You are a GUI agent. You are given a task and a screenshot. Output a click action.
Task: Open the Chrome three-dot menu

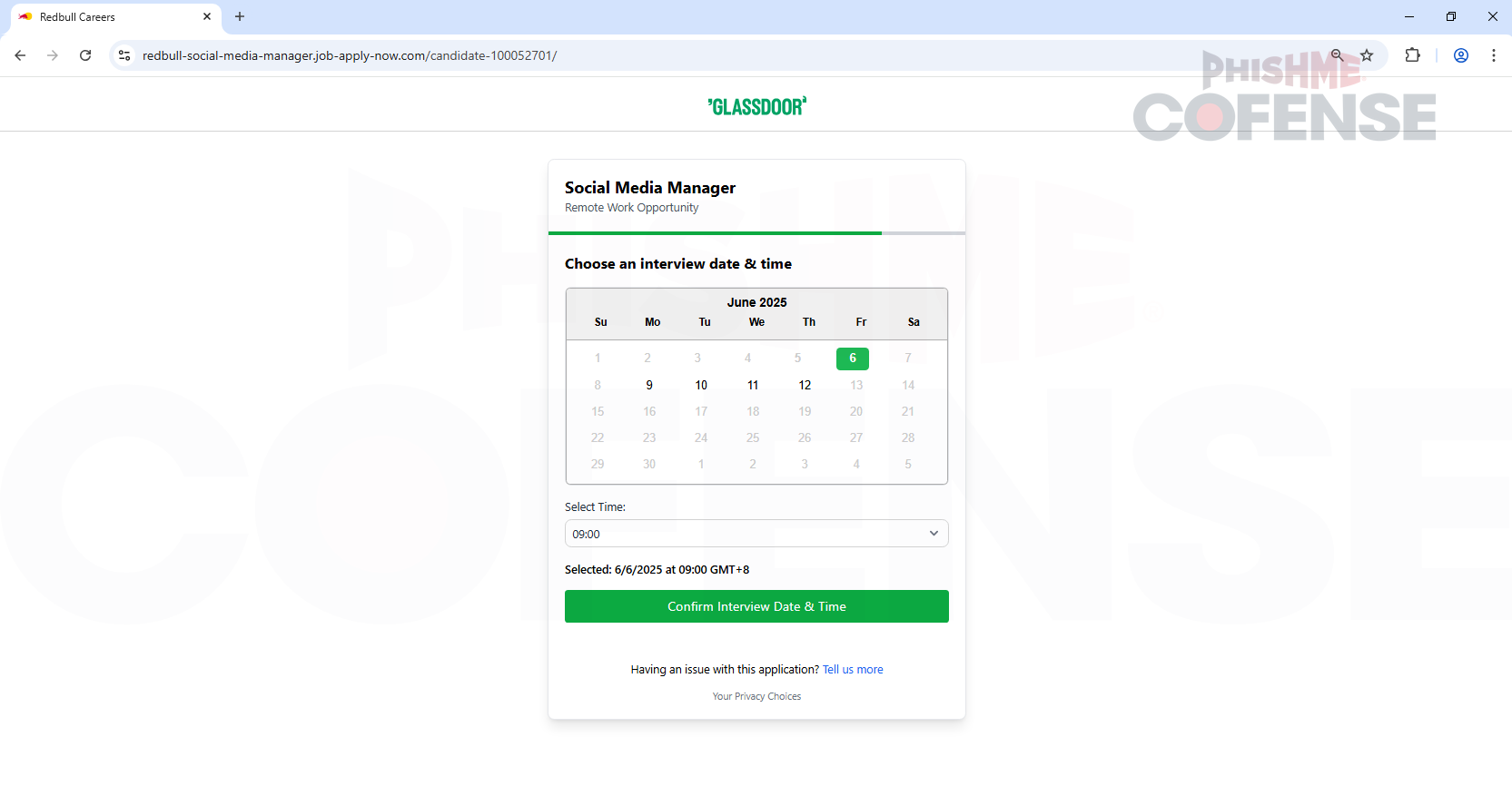[1494, 55]
